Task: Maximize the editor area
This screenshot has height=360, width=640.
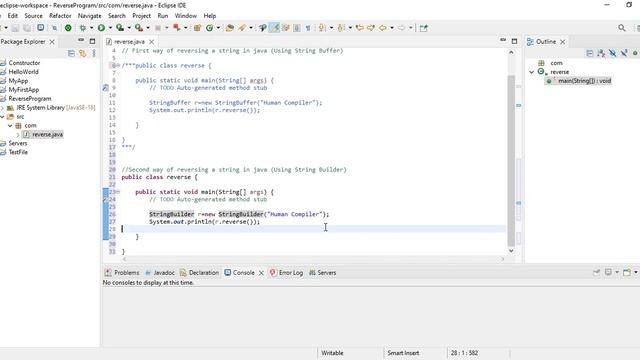Action: [x=514, y=41]
